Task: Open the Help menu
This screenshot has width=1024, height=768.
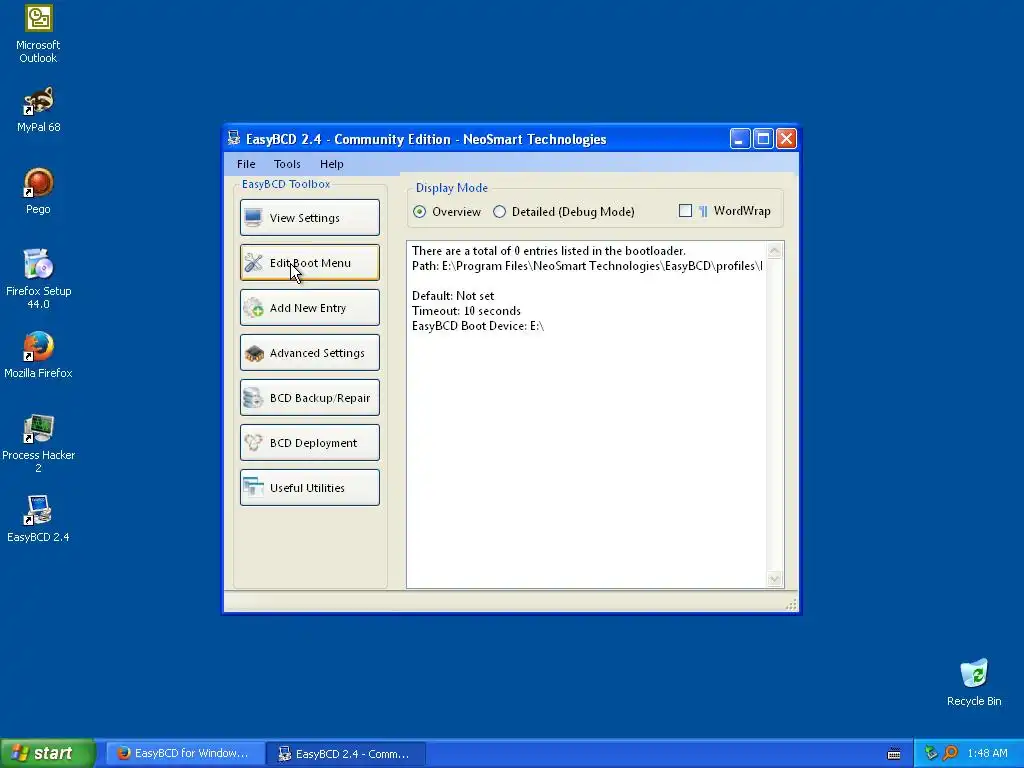Action: click(332, 164)
